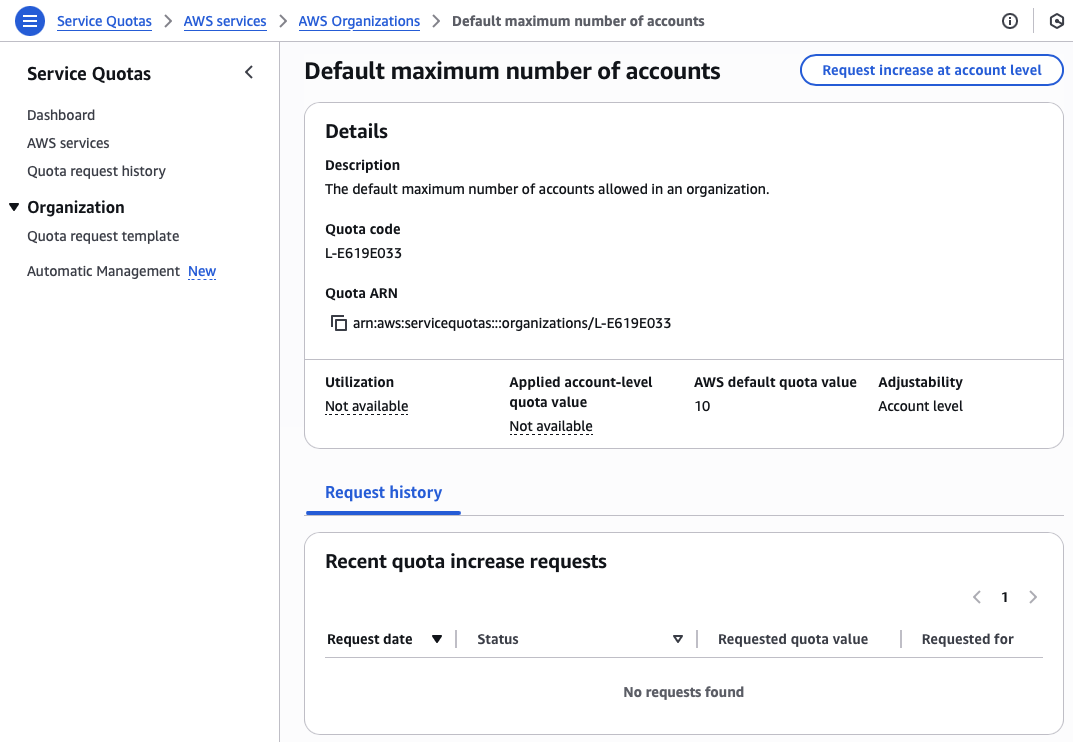Open Automatic Management in sidebar
The width and height of the screenshot is (1073, 742).
(x=103, y=271)
